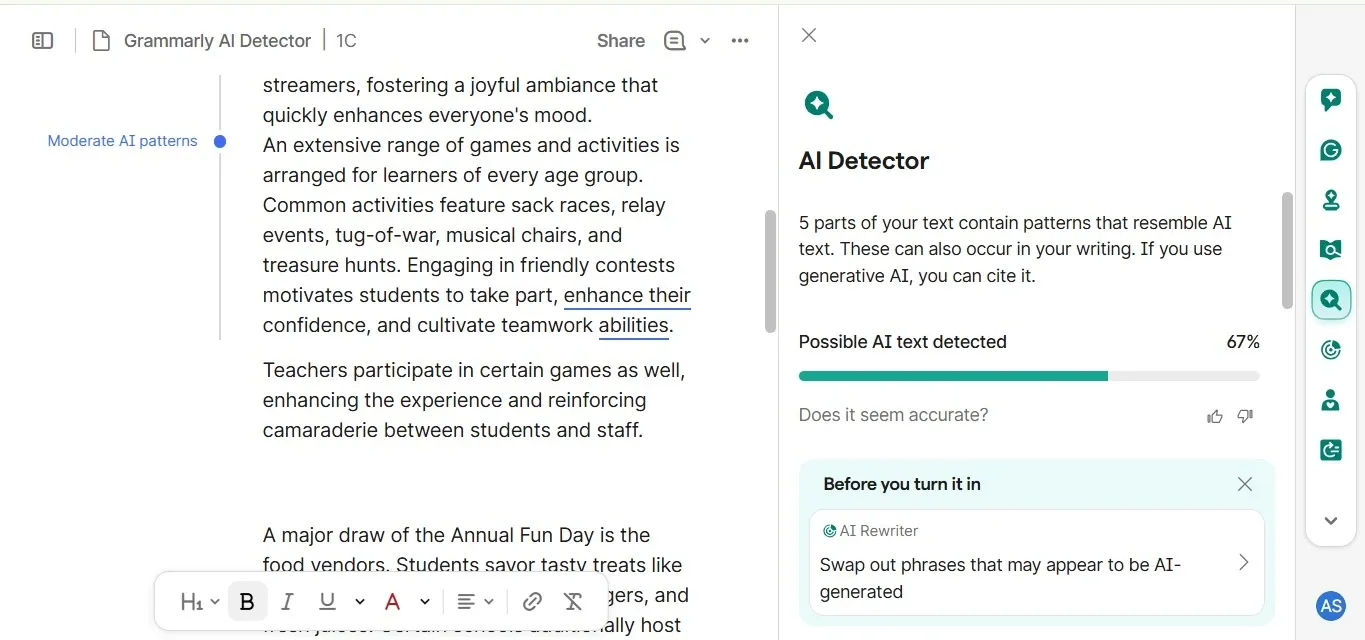Open the sparkle chat assistant in sidebar

tap(1330, 100)
